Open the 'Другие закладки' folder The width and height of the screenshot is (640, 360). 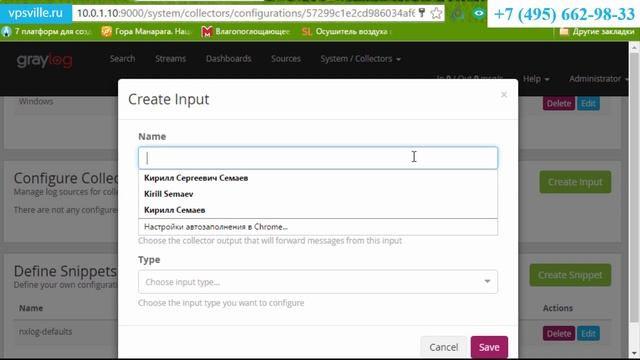click(597, 31)
